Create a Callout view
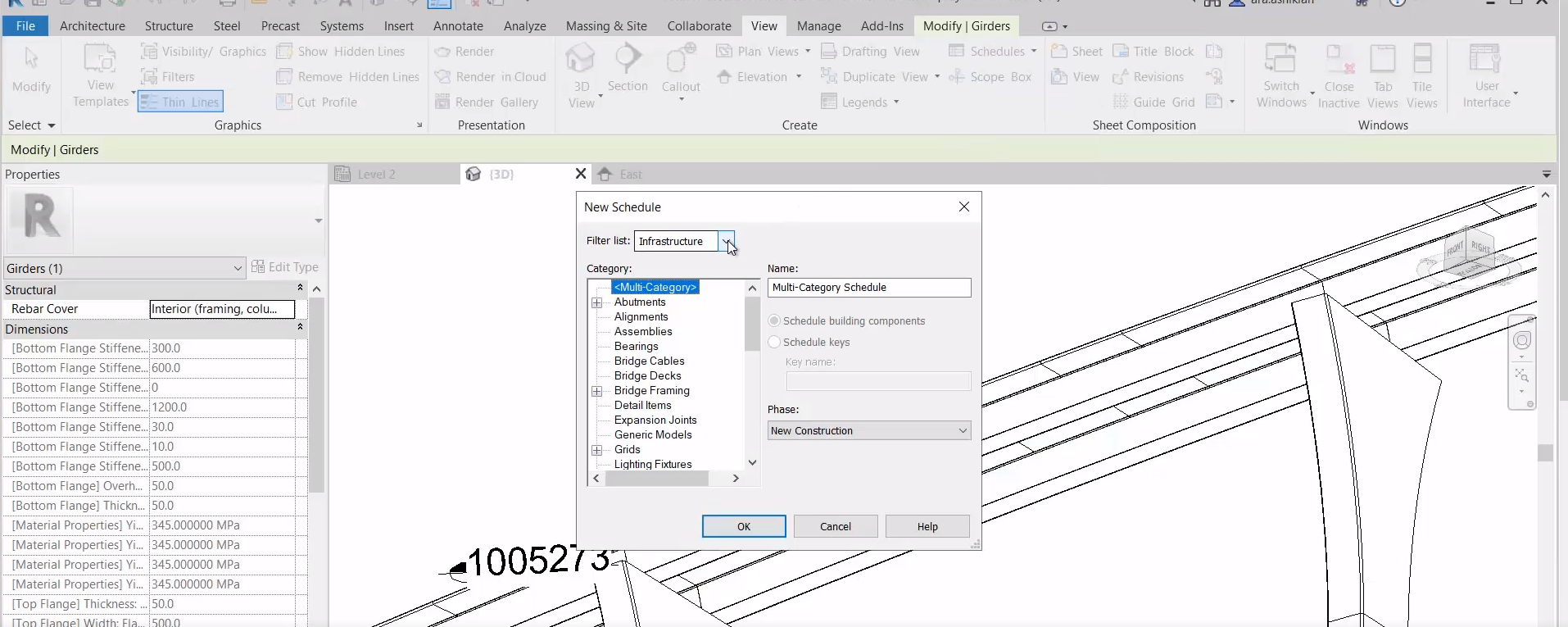Viewport: 1568px width, 627px height. [x=681, y=72]
